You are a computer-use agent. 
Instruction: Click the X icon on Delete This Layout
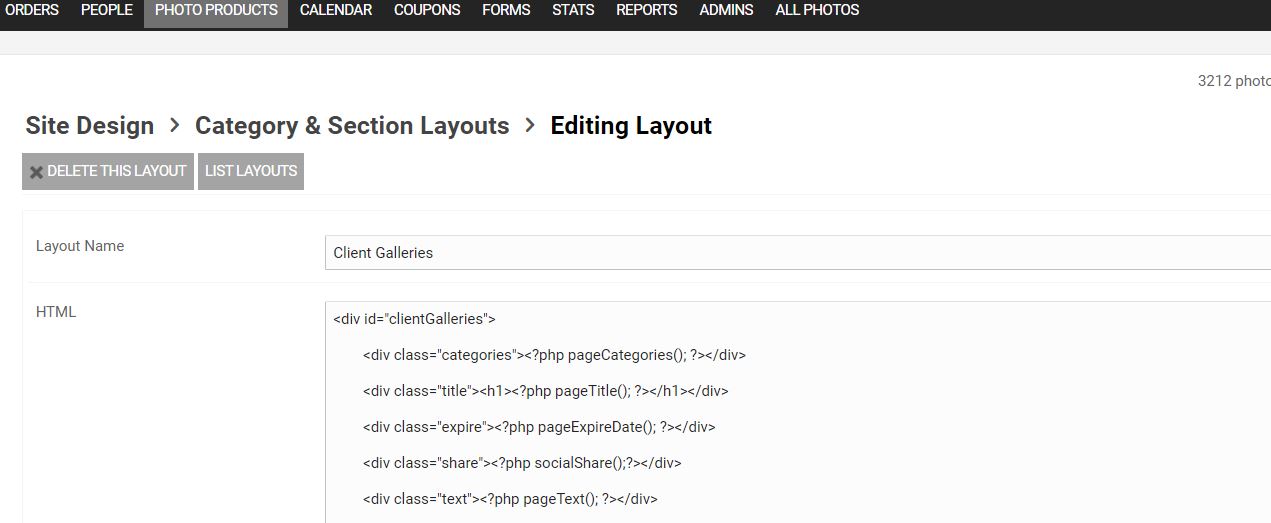pyautogui.click(x=36, y=172)
